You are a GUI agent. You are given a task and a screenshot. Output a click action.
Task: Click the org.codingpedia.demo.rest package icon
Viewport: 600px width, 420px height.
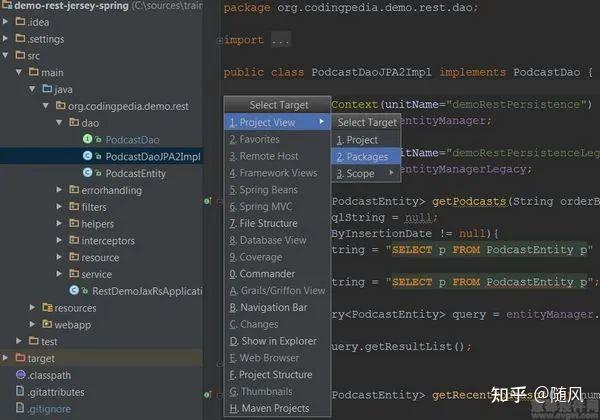click(61, 106)
